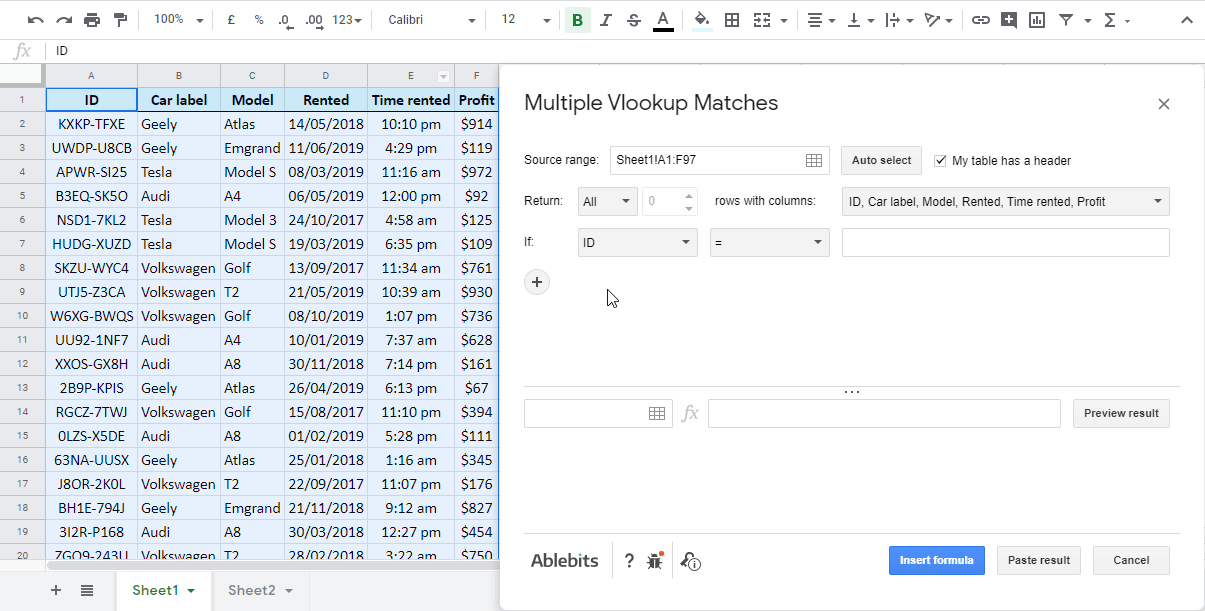Open the Borders tool
The height and width of the screenshot is (611, 1205).
(732, 18)
